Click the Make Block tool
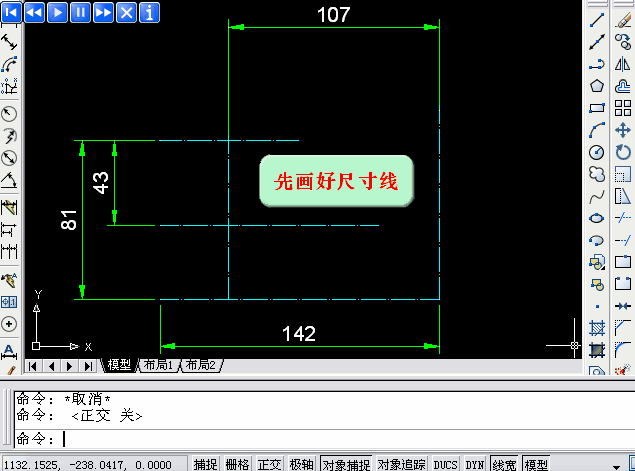Image resolution: width=635 pixels, height=471 pixels. click(597, 285)
